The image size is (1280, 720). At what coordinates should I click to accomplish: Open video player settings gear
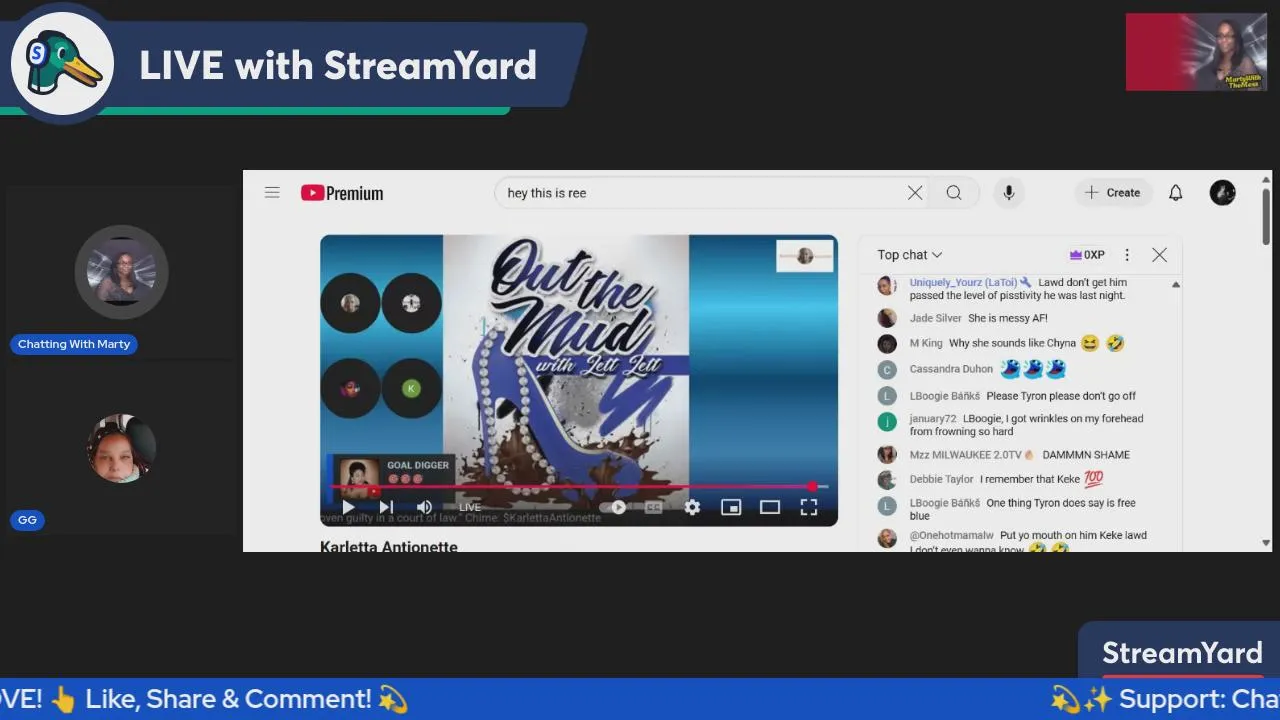click(692, 507)
